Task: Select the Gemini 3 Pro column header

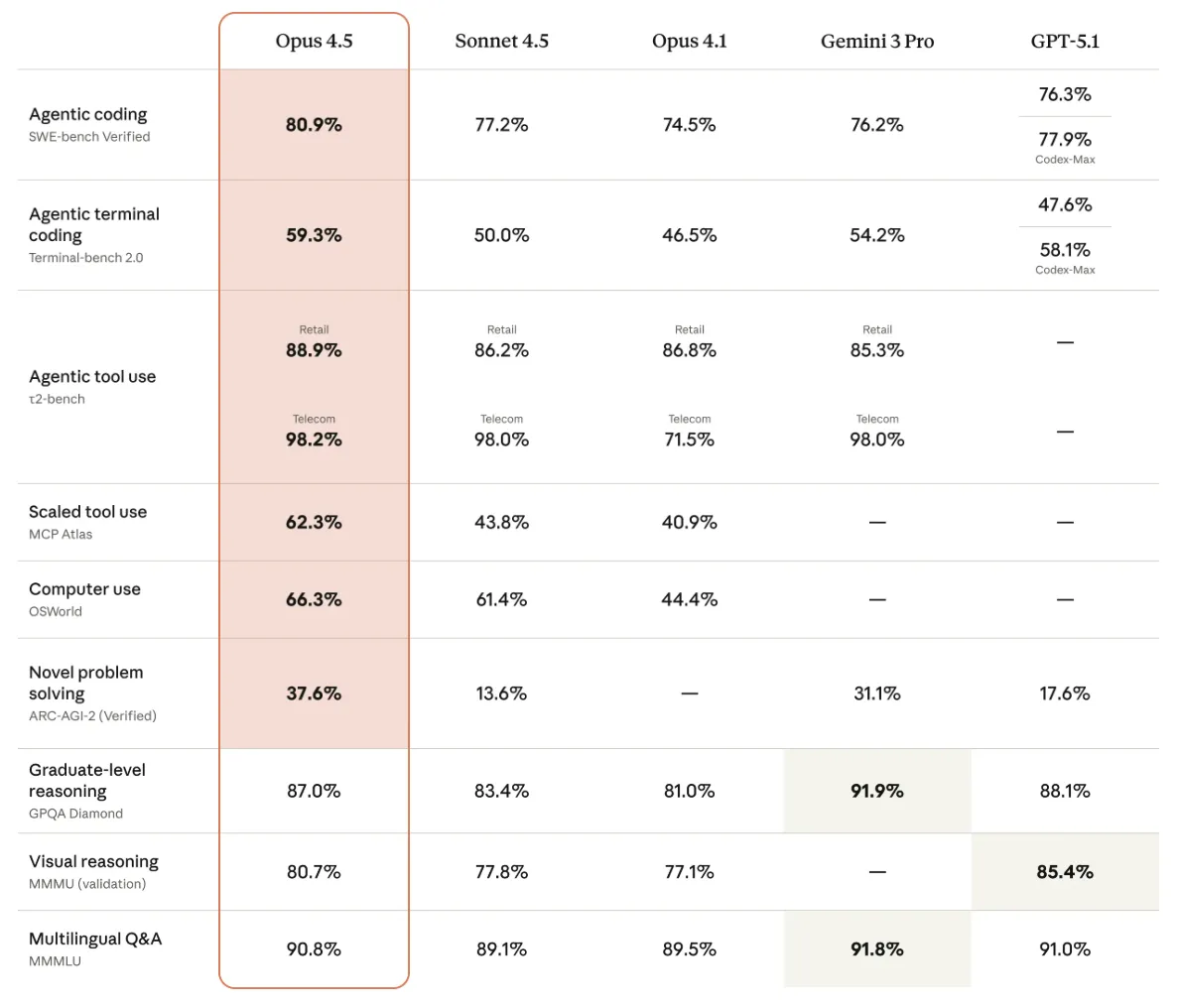Action: [876, 42]
